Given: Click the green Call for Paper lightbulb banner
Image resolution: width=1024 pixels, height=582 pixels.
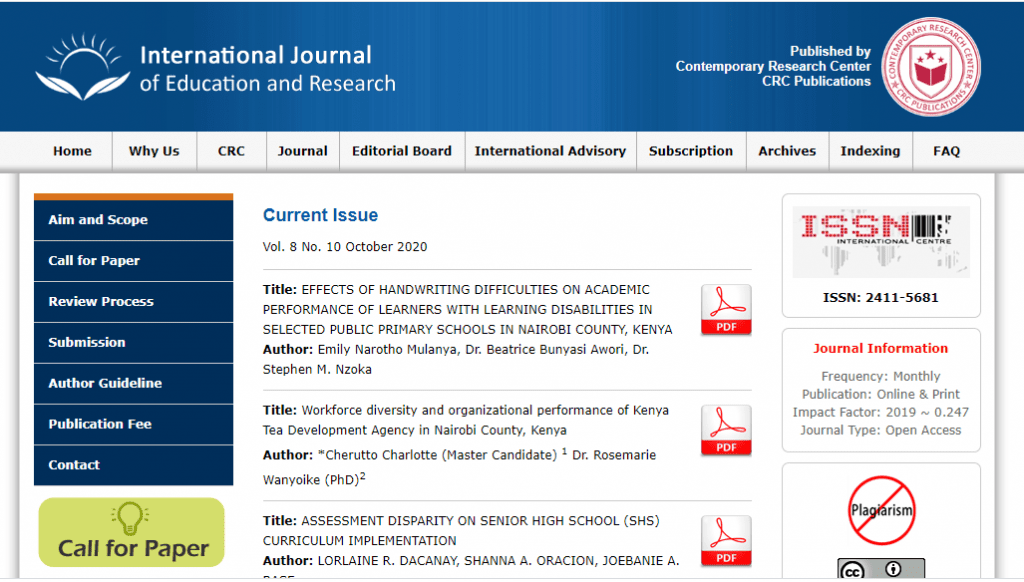Looking at the screenshot, I should (132, 532).
